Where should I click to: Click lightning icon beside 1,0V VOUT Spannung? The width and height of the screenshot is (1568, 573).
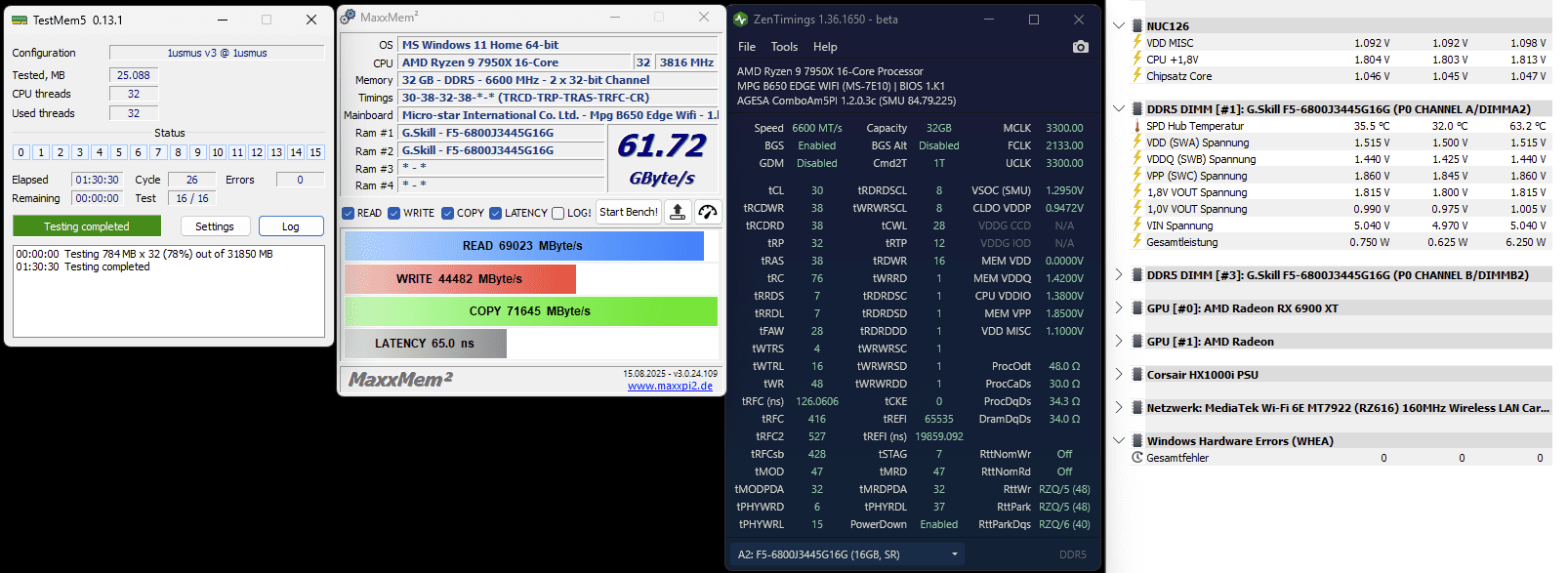click(x=1136, y=209)
